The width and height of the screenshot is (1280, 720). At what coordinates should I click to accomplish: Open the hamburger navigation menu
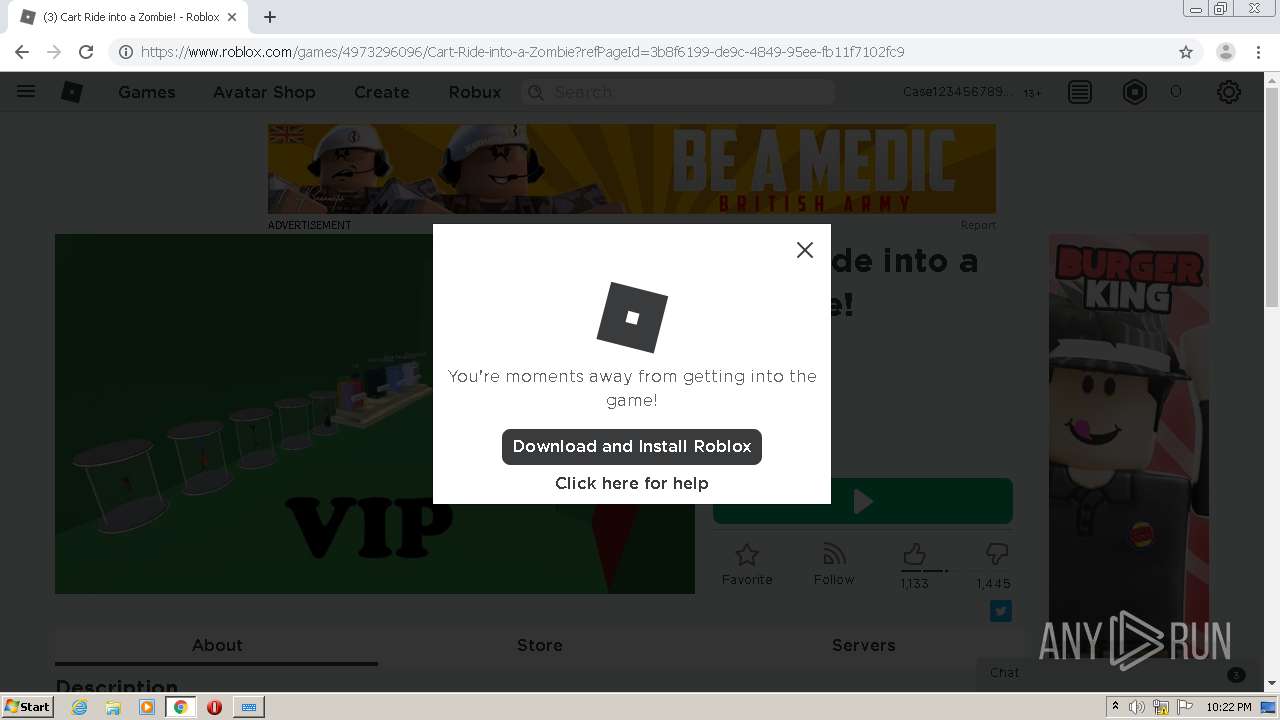click(x=26, y=91)
